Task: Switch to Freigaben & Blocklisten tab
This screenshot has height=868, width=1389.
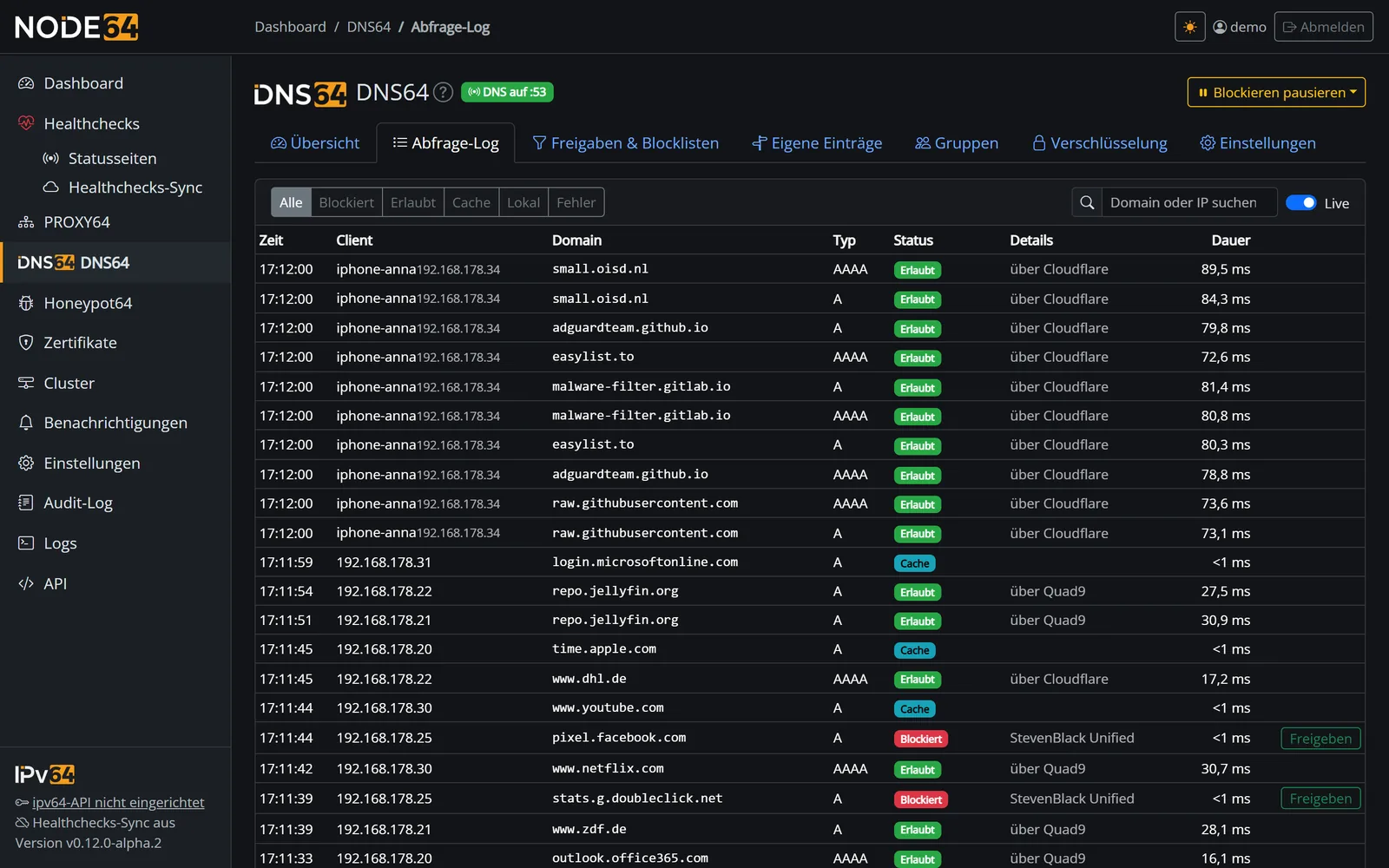Action: [x=625, y=143]
